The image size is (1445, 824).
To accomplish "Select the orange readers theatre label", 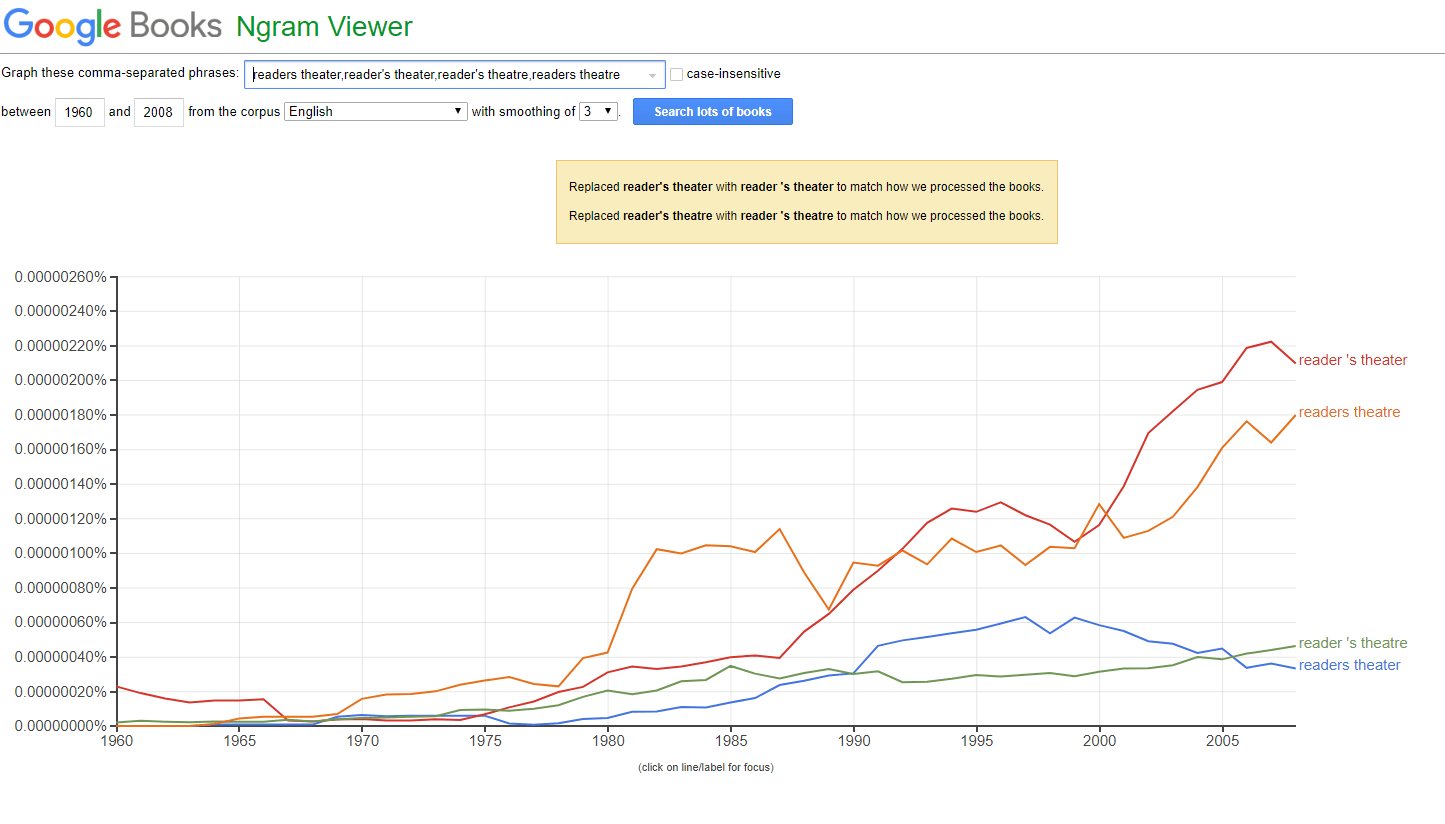I will (x=1349, y=412).
